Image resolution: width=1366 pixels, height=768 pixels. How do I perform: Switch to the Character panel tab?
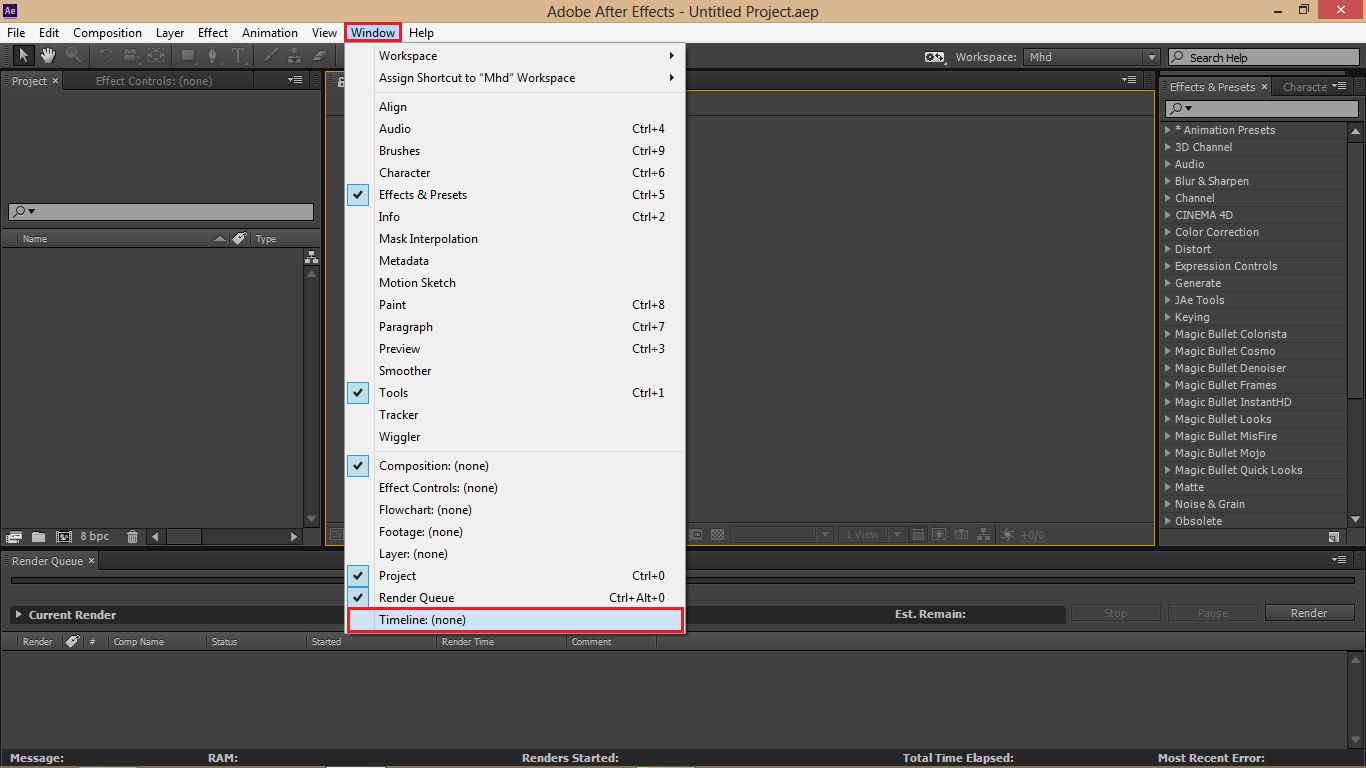pyautogui.click(x=1305, y=87)
